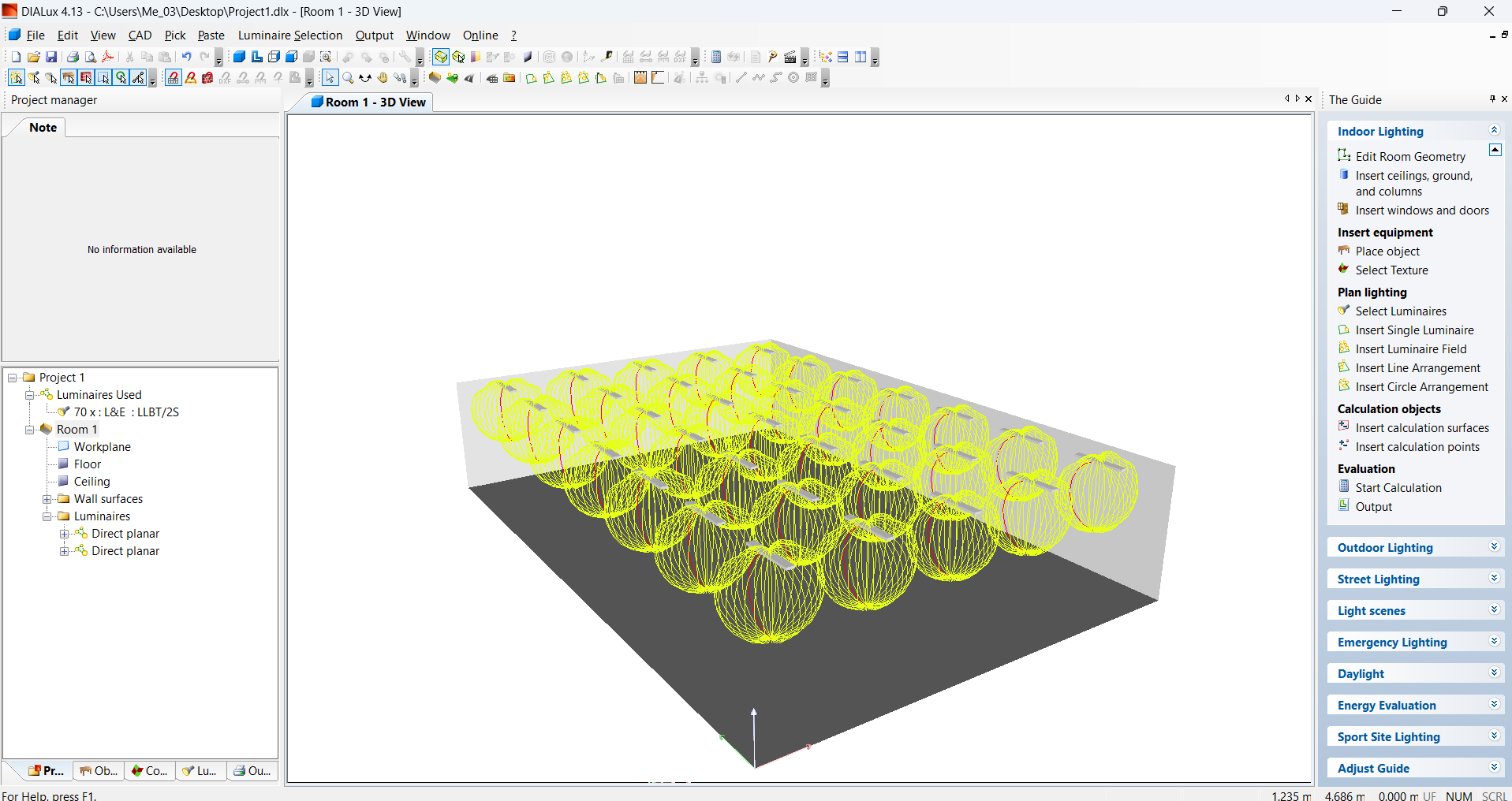The height and width of the screenshot is (801, 1512).
Task: Click the zoom-to-window magnifier frame icon
Action: 325,57
